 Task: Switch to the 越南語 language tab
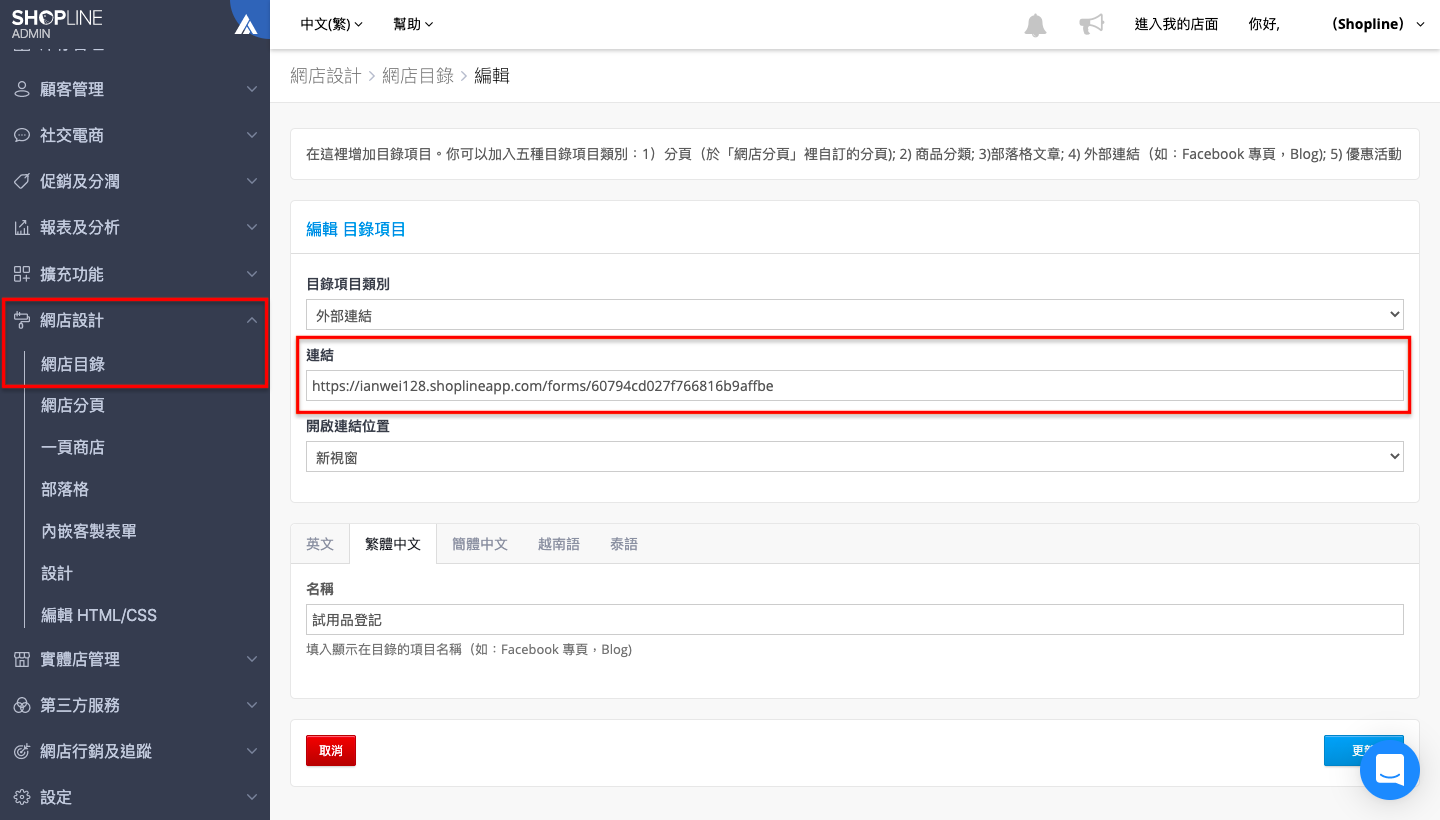click(x=559, y=544)
